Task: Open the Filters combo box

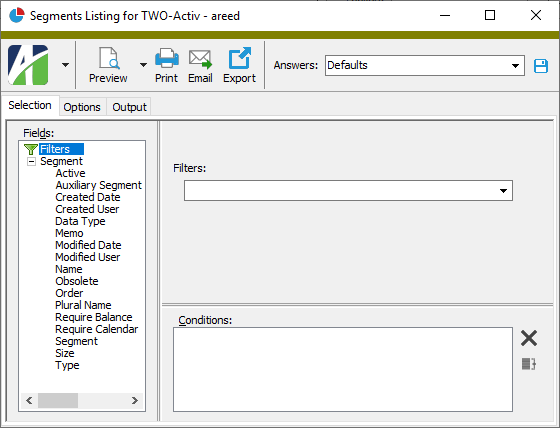Action: [x=348, y=190]
